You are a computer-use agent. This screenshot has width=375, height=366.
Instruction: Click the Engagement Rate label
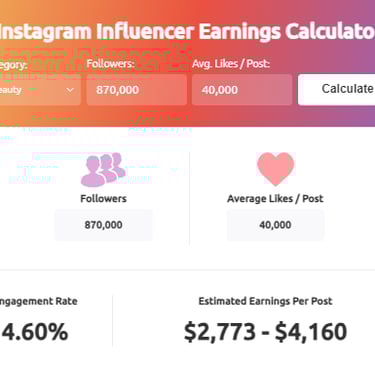(x=39, y=301)
